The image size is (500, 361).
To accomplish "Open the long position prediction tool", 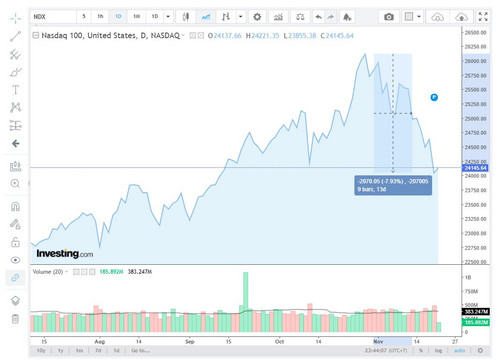I will click(15, 125).
